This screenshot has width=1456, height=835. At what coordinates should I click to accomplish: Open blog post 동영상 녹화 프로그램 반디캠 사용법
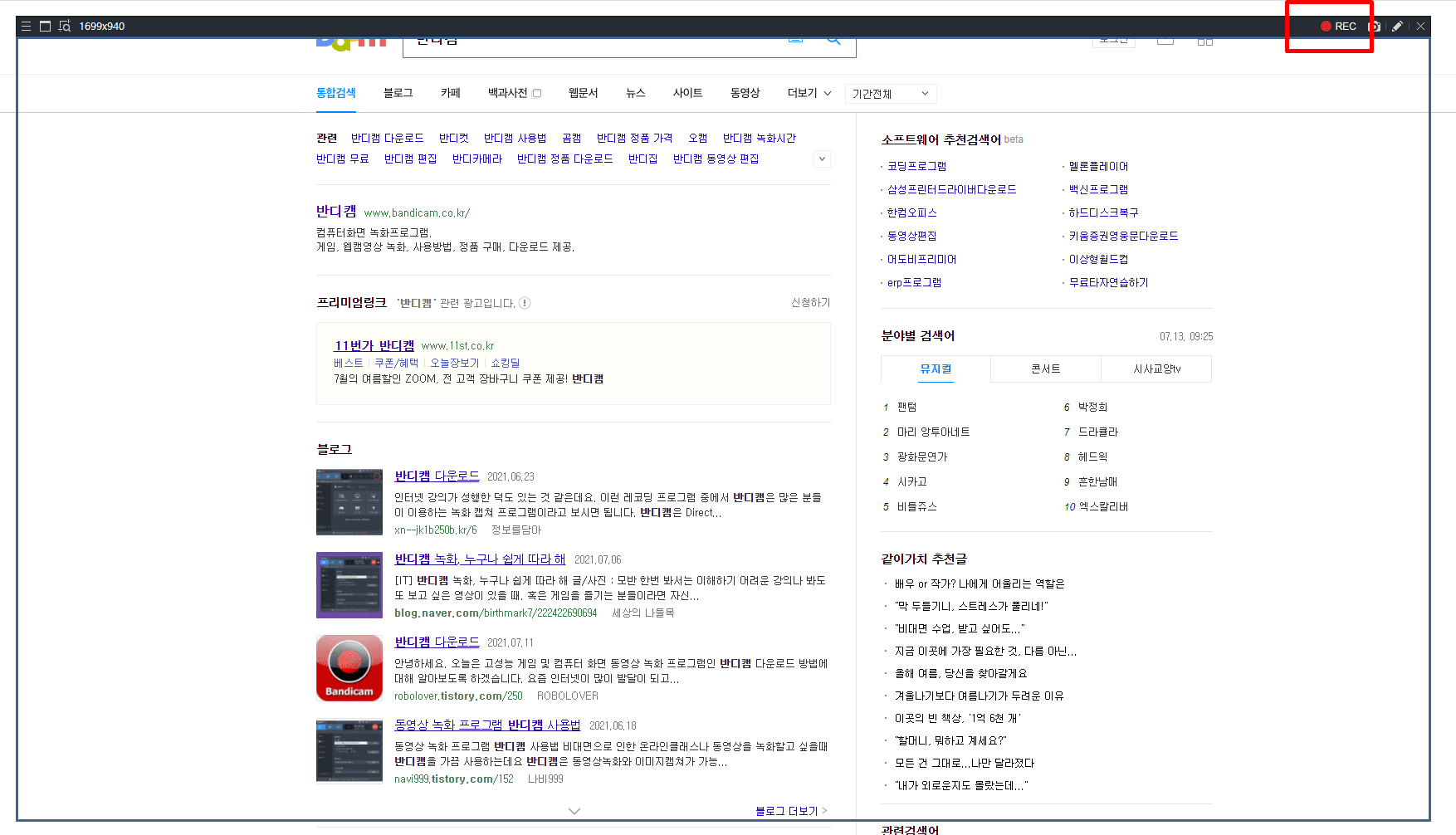487,725
